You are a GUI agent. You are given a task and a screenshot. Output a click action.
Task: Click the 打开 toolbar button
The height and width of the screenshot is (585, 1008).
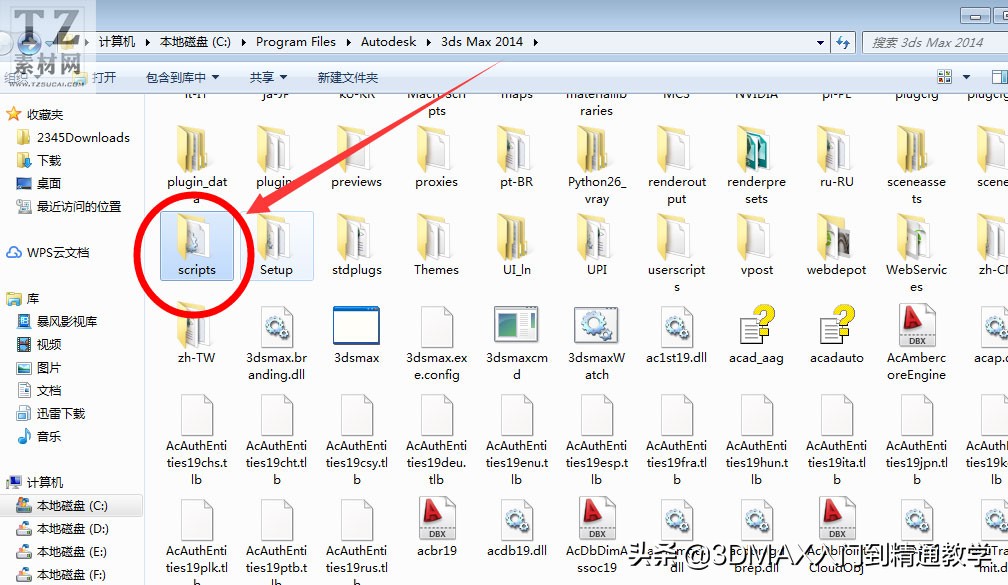pos(104,78)
